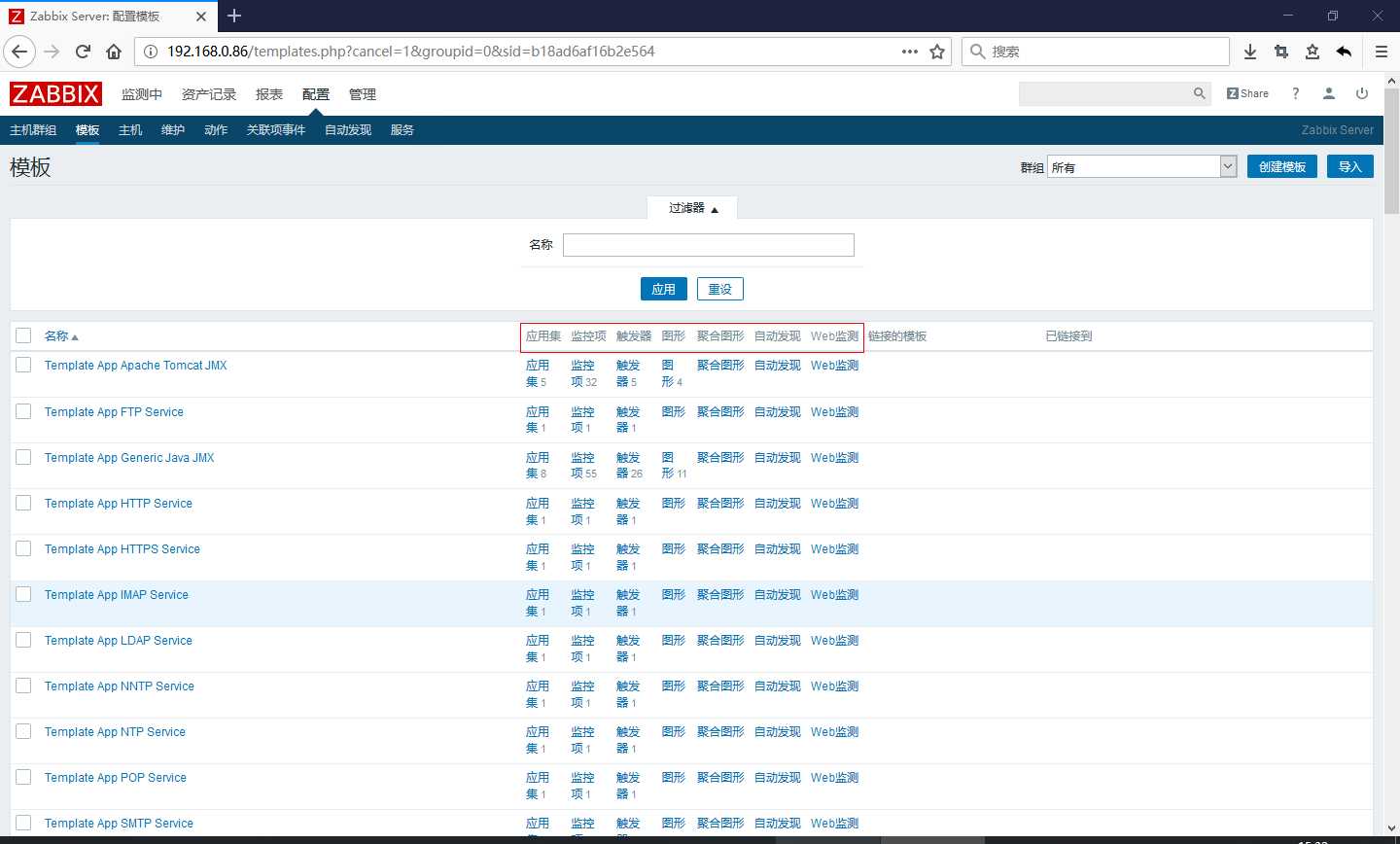Check Template App IMAP Service box
This screenshot has width=1400, height=844.
(23, 594)
